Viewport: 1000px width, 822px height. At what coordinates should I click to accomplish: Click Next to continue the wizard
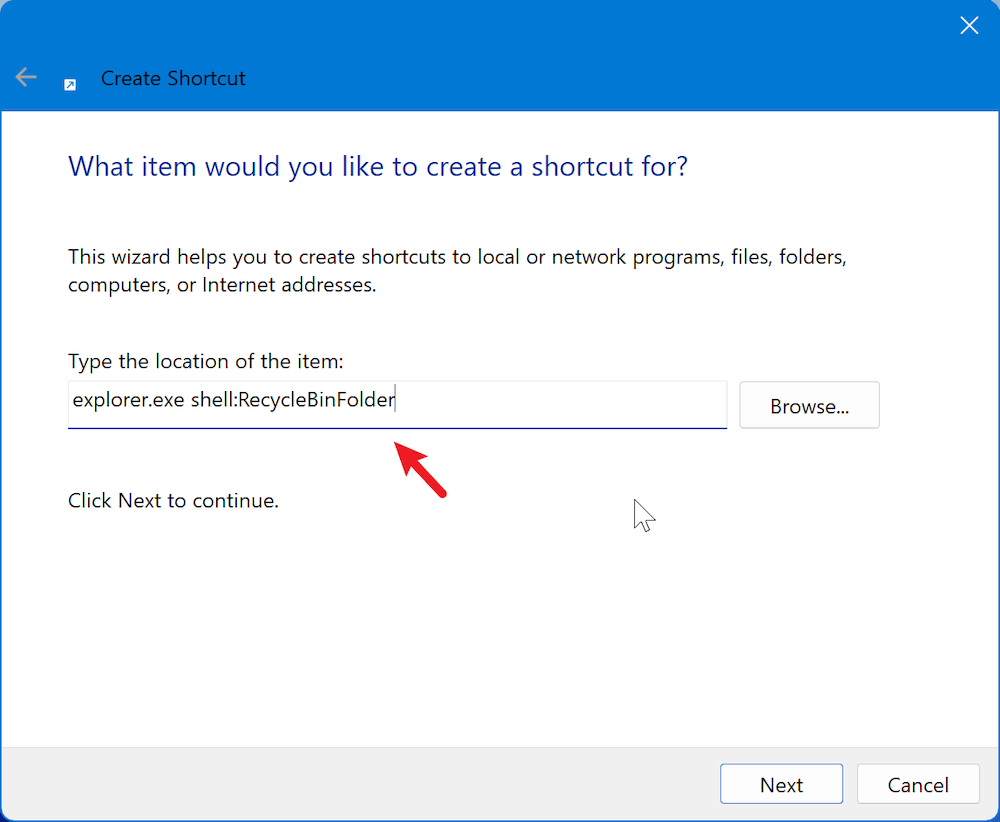(781, 784)
